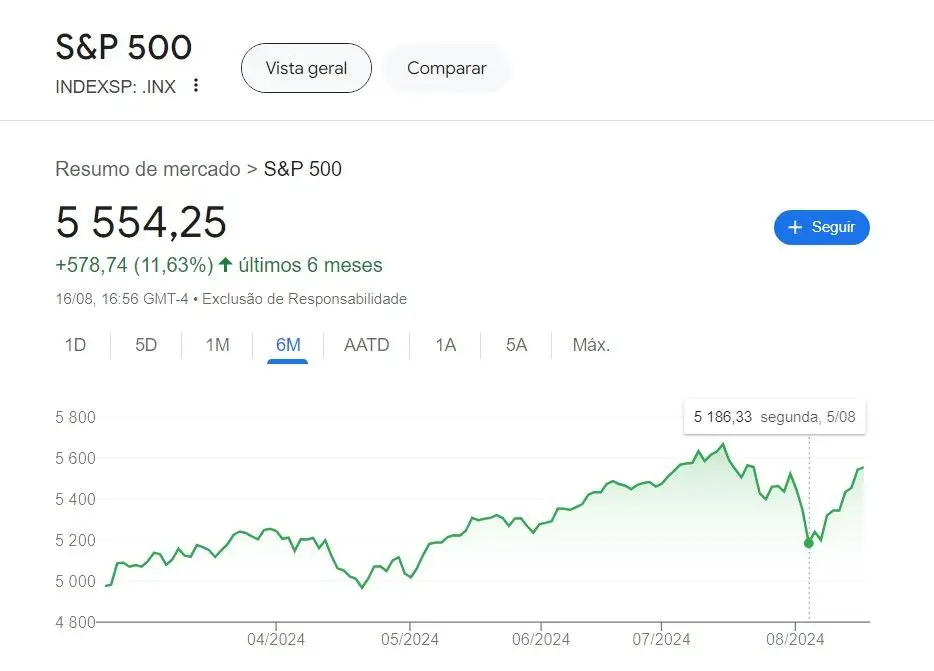
Task: Click the S&P 500 page heading
Action: tap(123, 47)
